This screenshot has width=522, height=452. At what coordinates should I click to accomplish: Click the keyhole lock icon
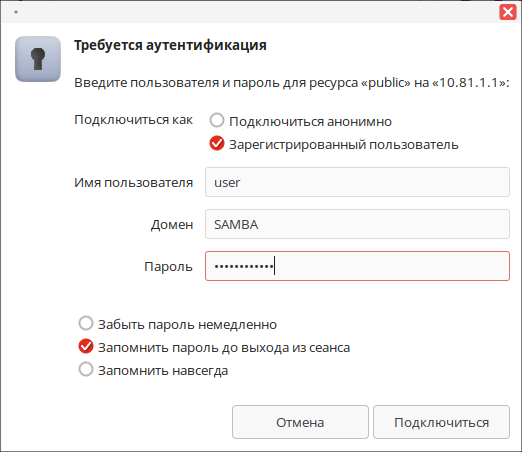(38, 59)
